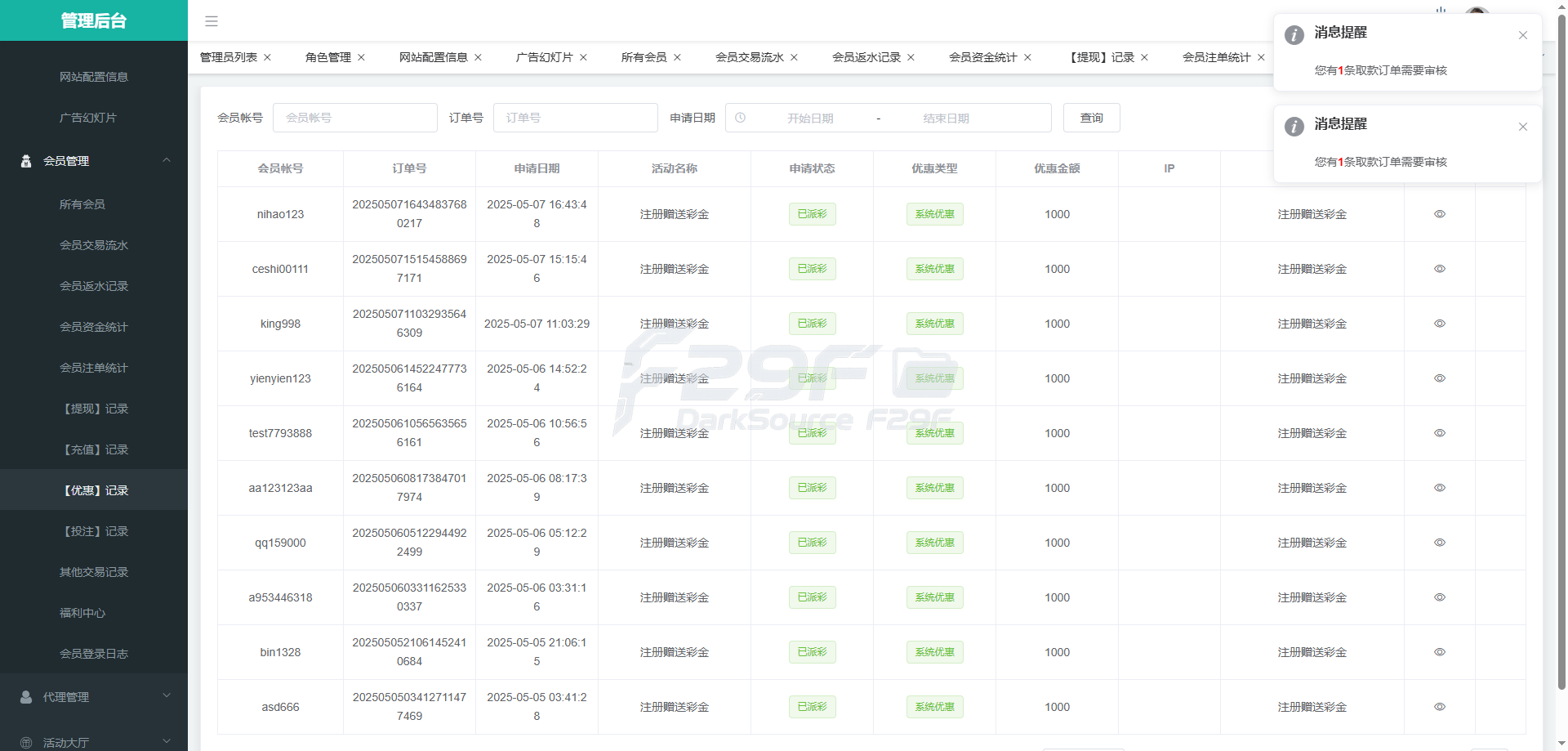
Task: View details for yienyien123 row eye icon
Action: click(1440, 378)
